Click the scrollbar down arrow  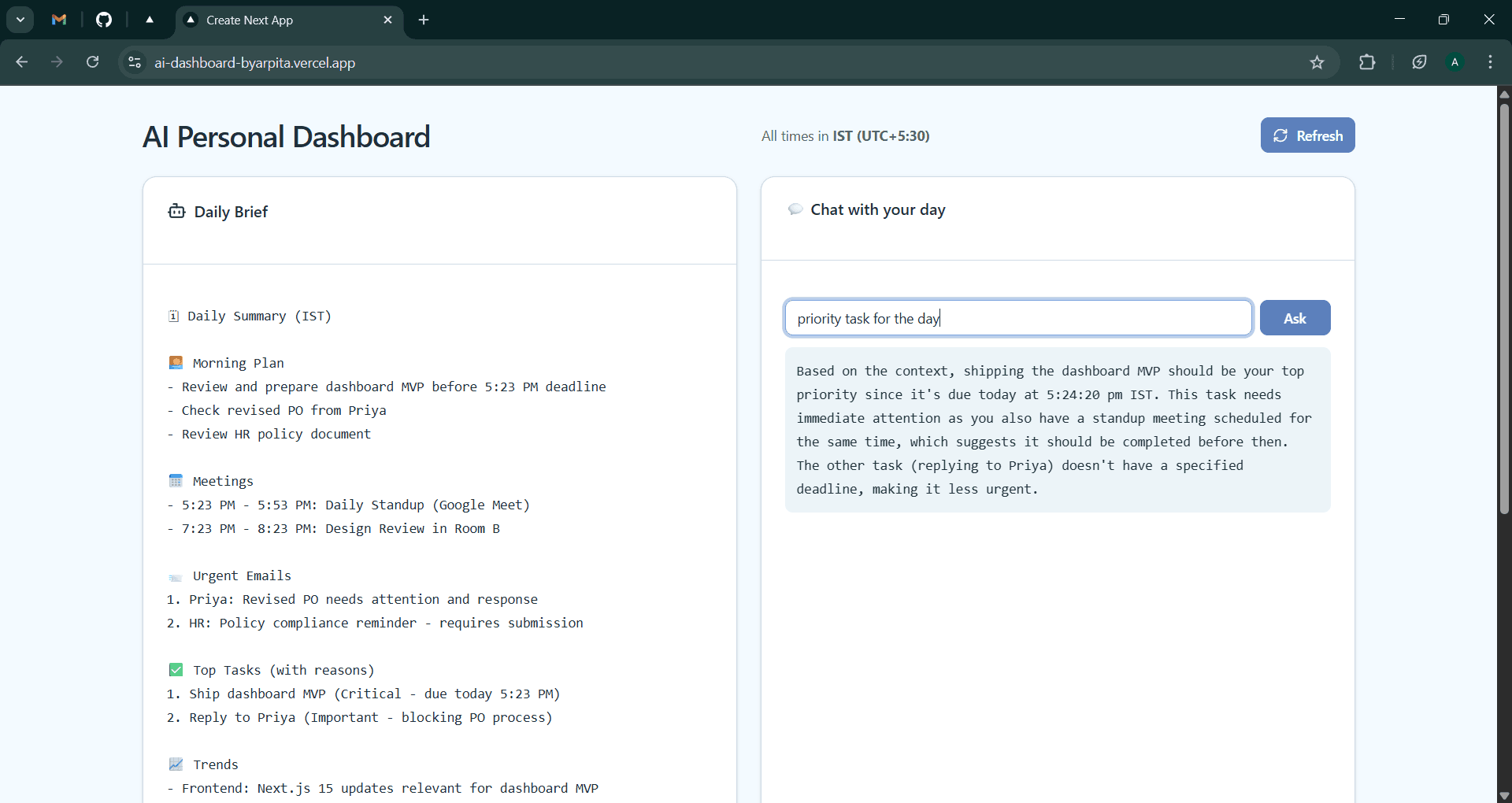[1504, 795]
